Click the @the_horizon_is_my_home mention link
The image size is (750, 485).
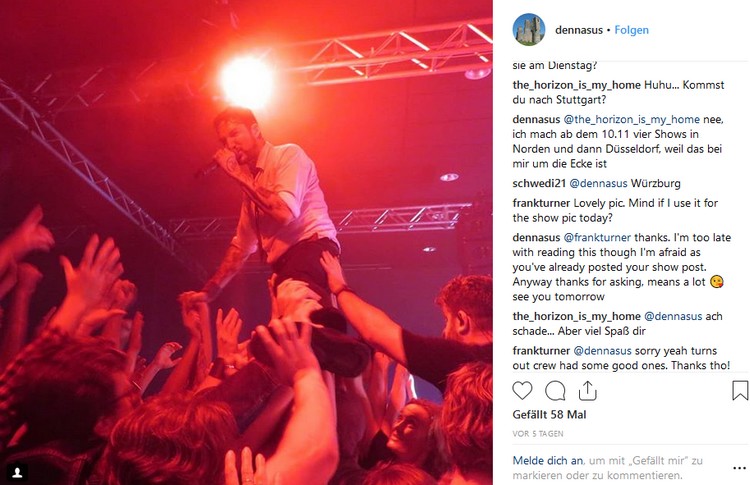(x=631, y=119)
